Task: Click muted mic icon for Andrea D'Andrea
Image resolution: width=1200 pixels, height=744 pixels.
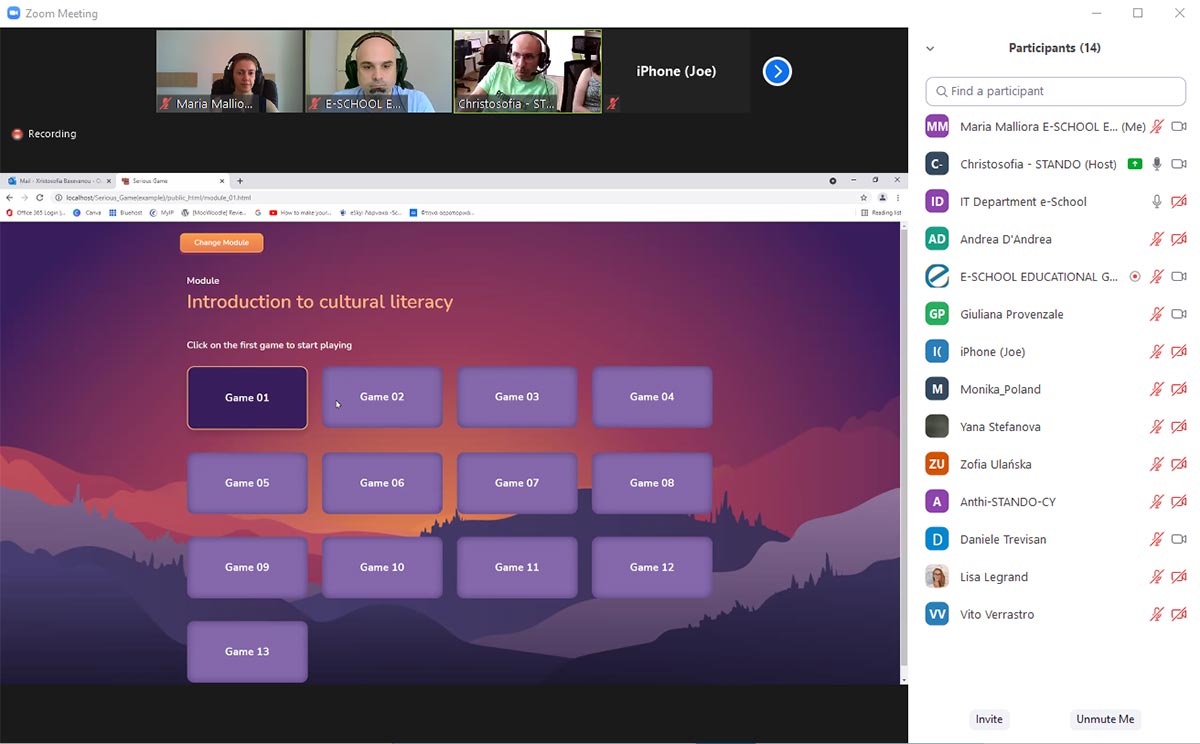Action: coord(1157,239)
